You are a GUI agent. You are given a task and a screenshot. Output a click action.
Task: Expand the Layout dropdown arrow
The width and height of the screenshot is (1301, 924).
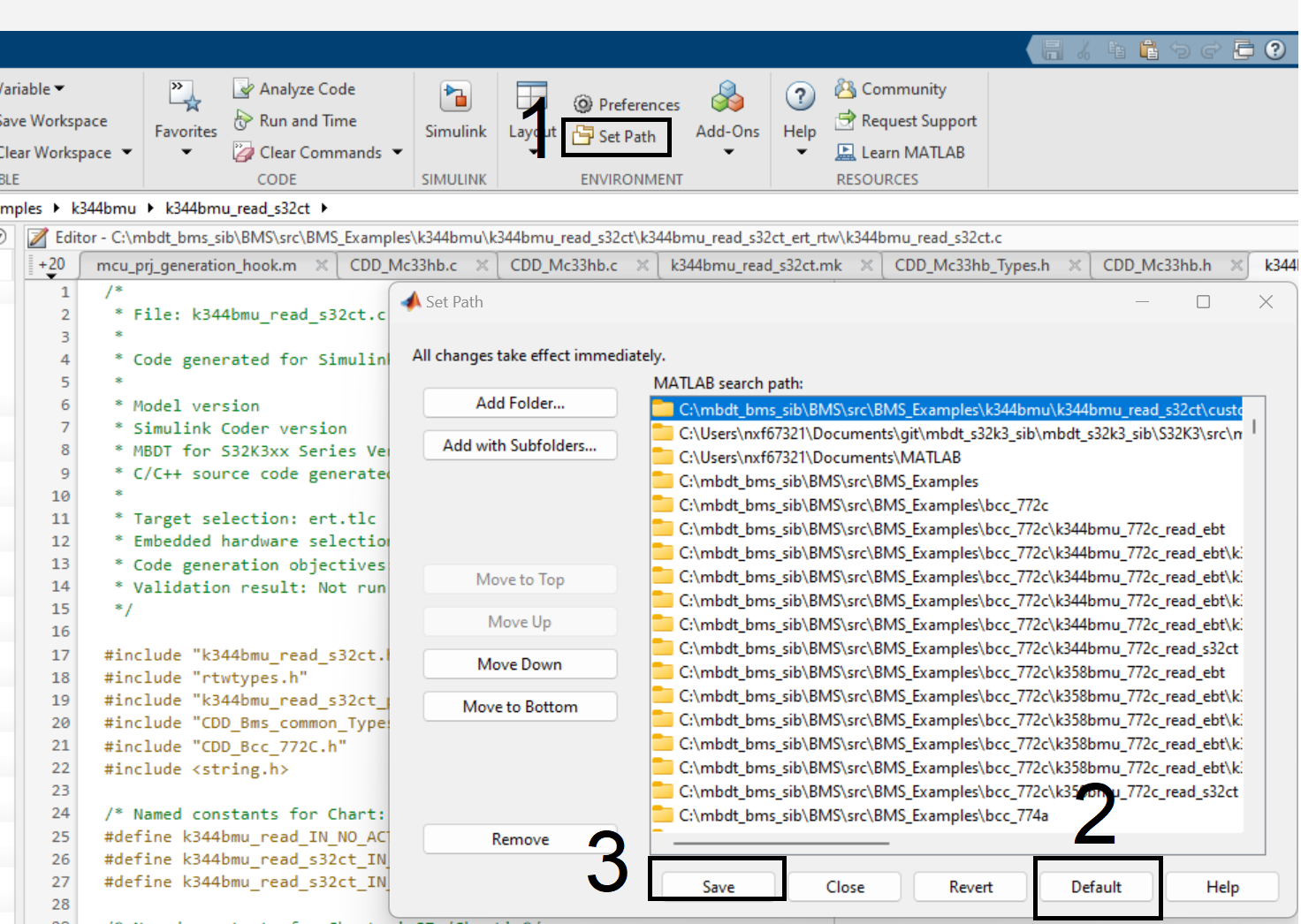[531, 152]
